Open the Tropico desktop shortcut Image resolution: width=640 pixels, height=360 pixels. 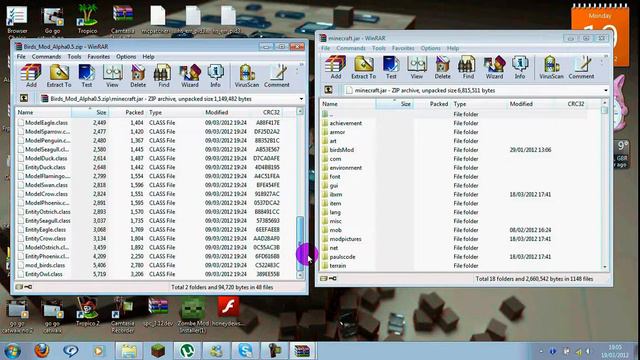pos(87,19)
